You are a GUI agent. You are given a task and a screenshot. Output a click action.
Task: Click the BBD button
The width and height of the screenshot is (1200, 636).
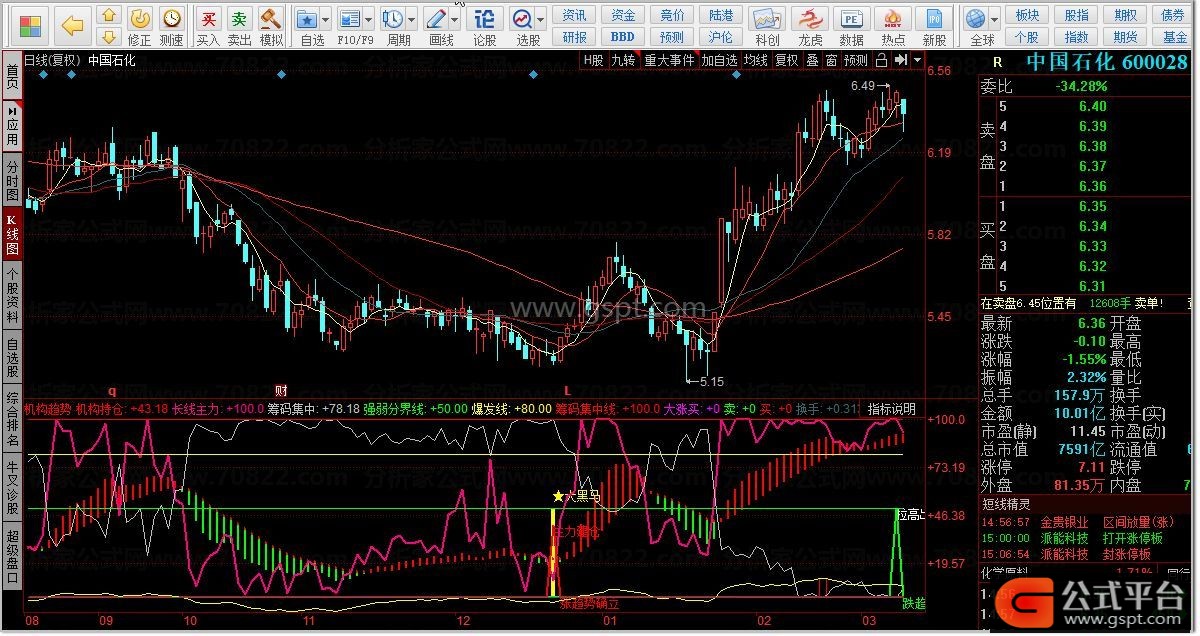[x=623, y=37]
